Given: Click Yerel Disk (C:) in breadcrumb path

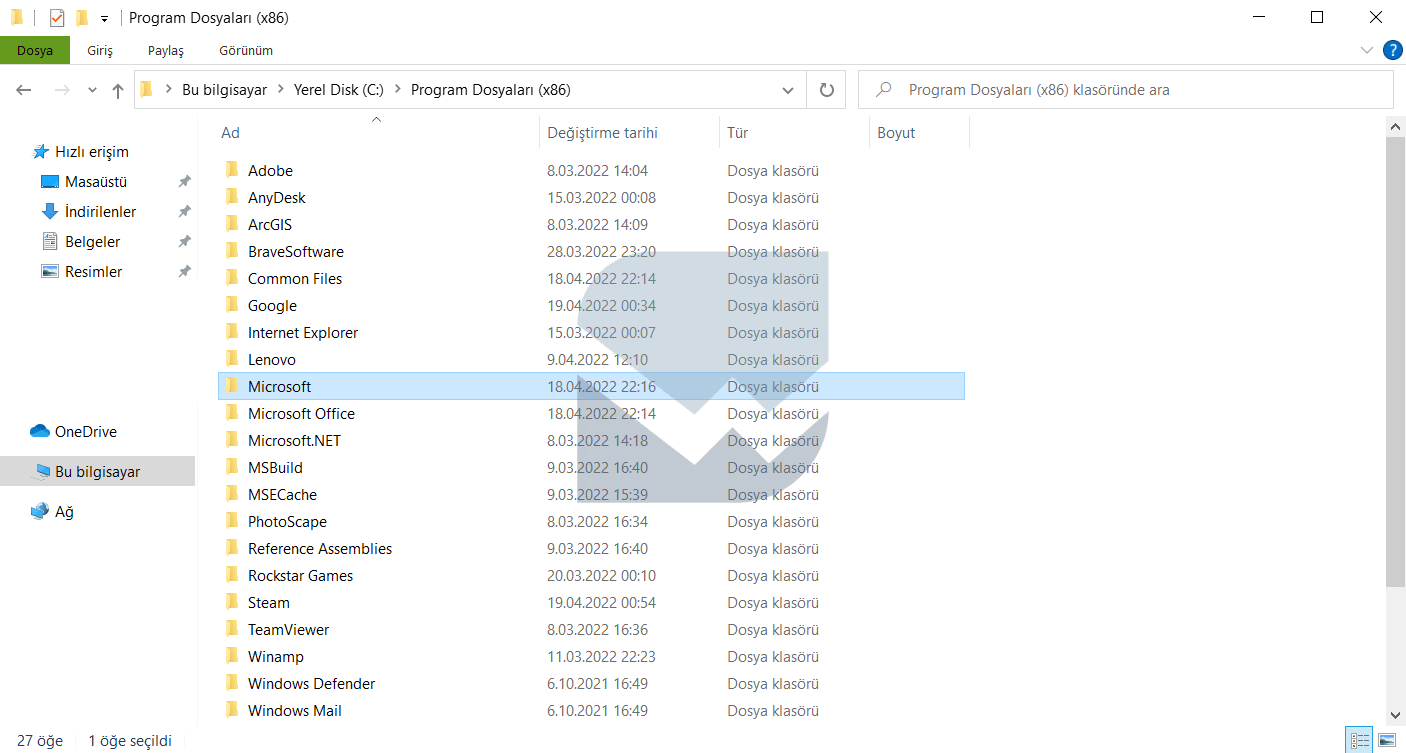Looking at the screenshot, I should tap(338, 90).
